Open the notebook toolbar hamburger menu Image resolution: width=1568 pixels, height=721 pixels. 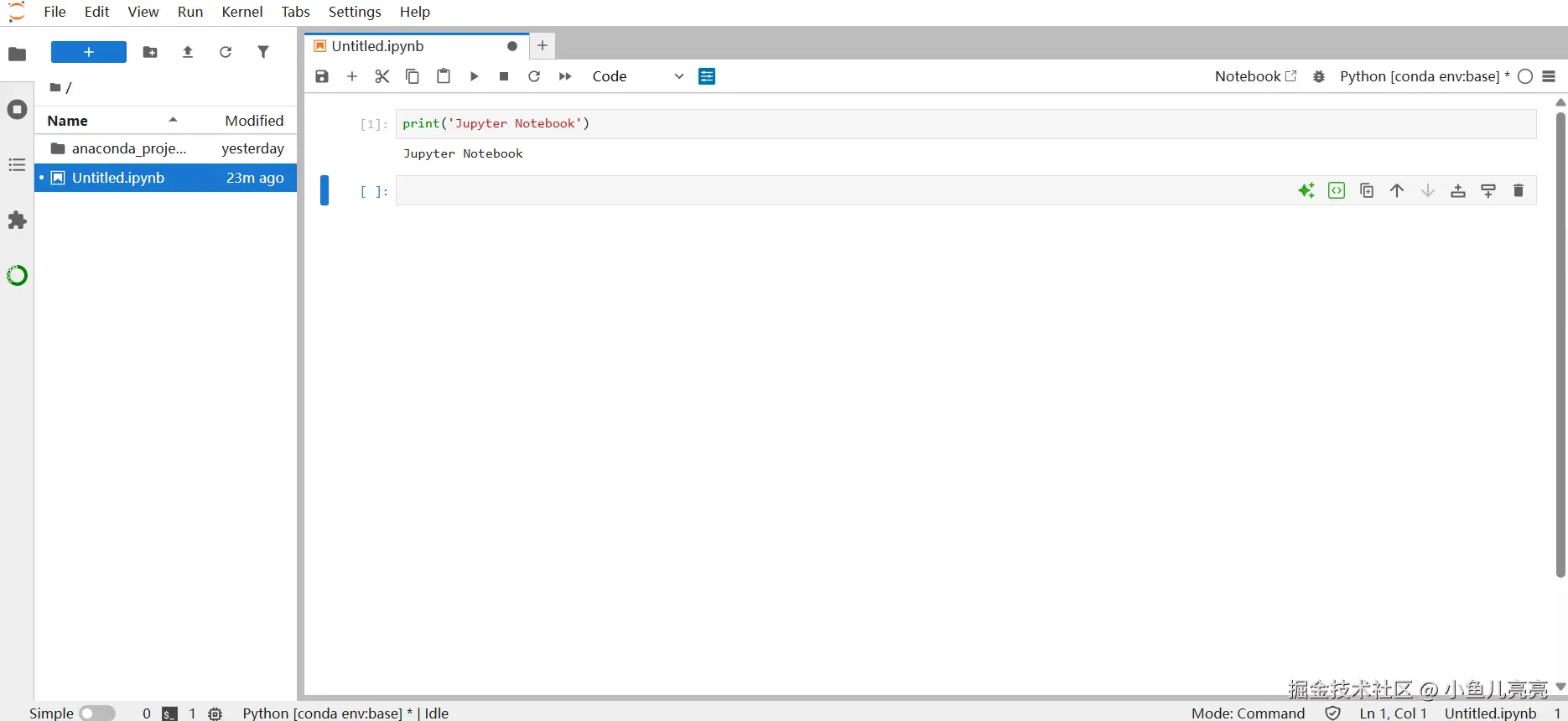pyautogui.click(x=1549, y=76)
